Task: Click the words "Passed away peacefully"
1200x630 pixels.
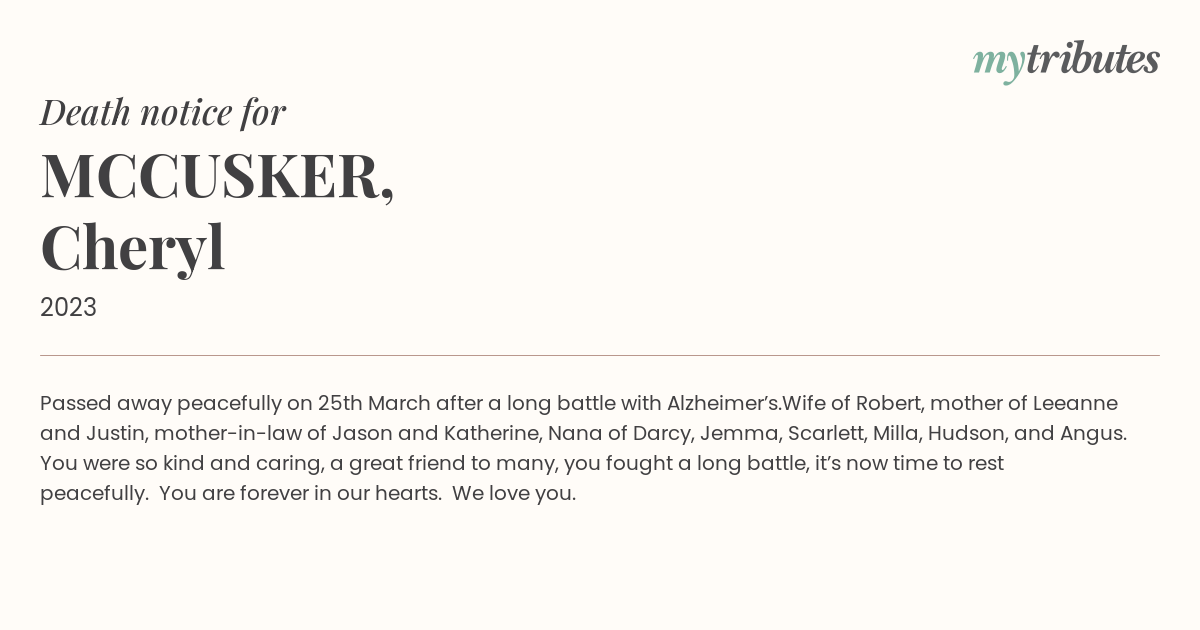Action: tap(163, 404)
